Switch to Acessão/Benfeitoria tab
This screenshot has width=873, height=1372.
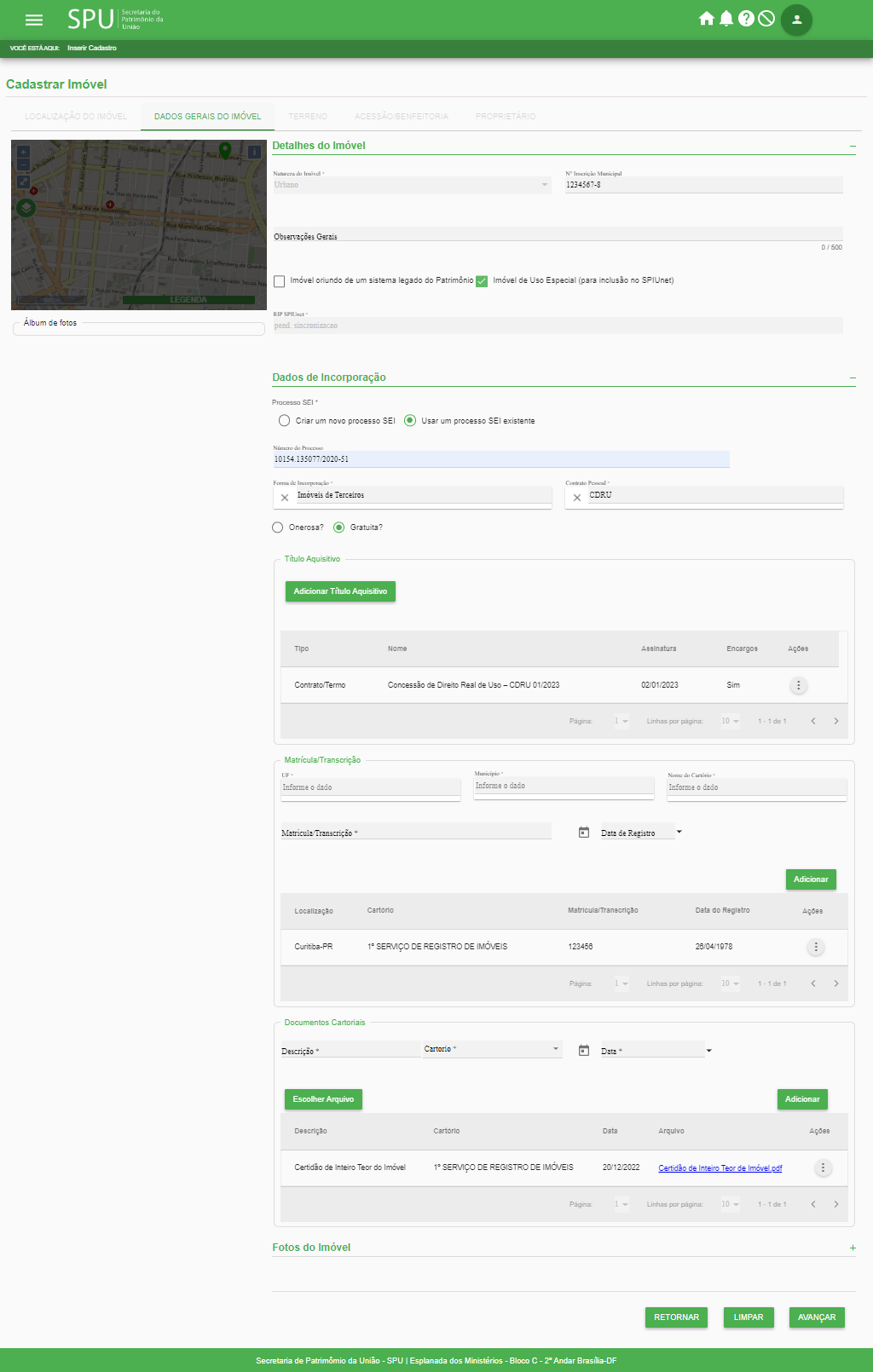point(402,117)
